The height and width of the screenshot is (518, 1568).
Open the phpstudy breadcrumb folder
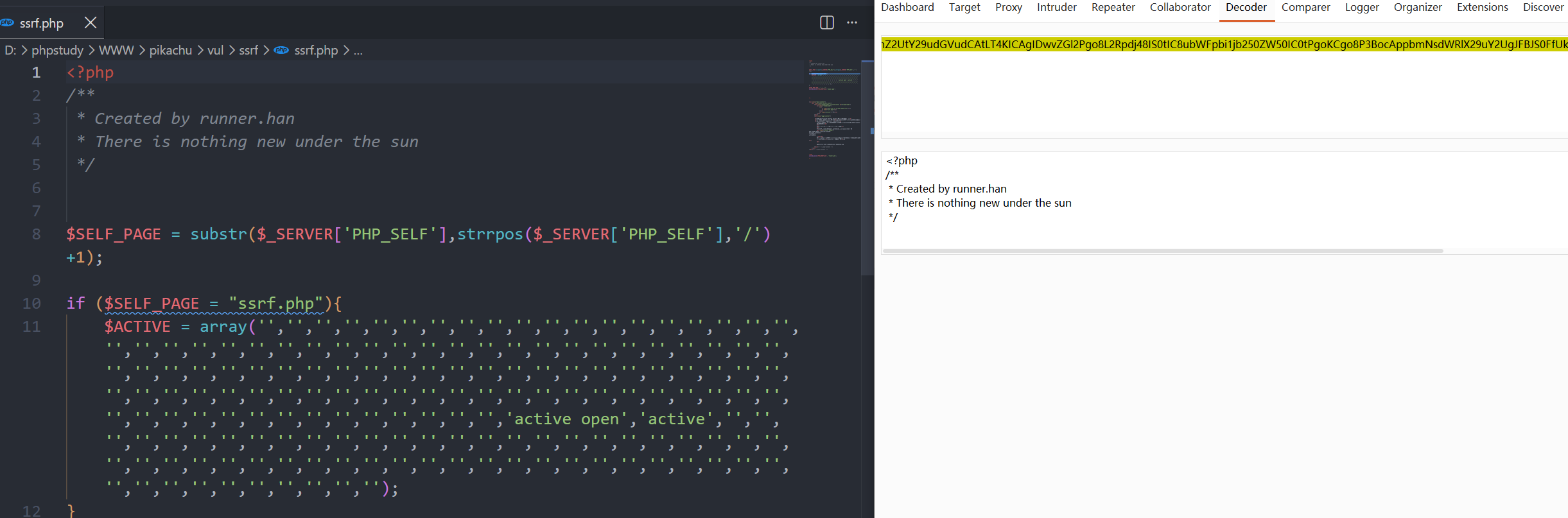(57, 50)
